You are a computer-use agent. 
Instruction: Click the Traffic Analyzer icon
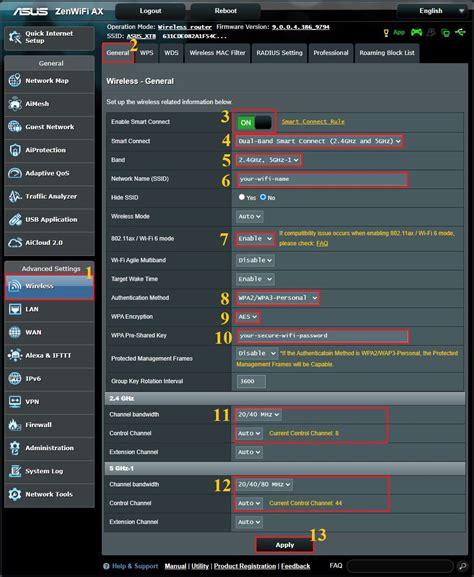[x=15, y=197]
